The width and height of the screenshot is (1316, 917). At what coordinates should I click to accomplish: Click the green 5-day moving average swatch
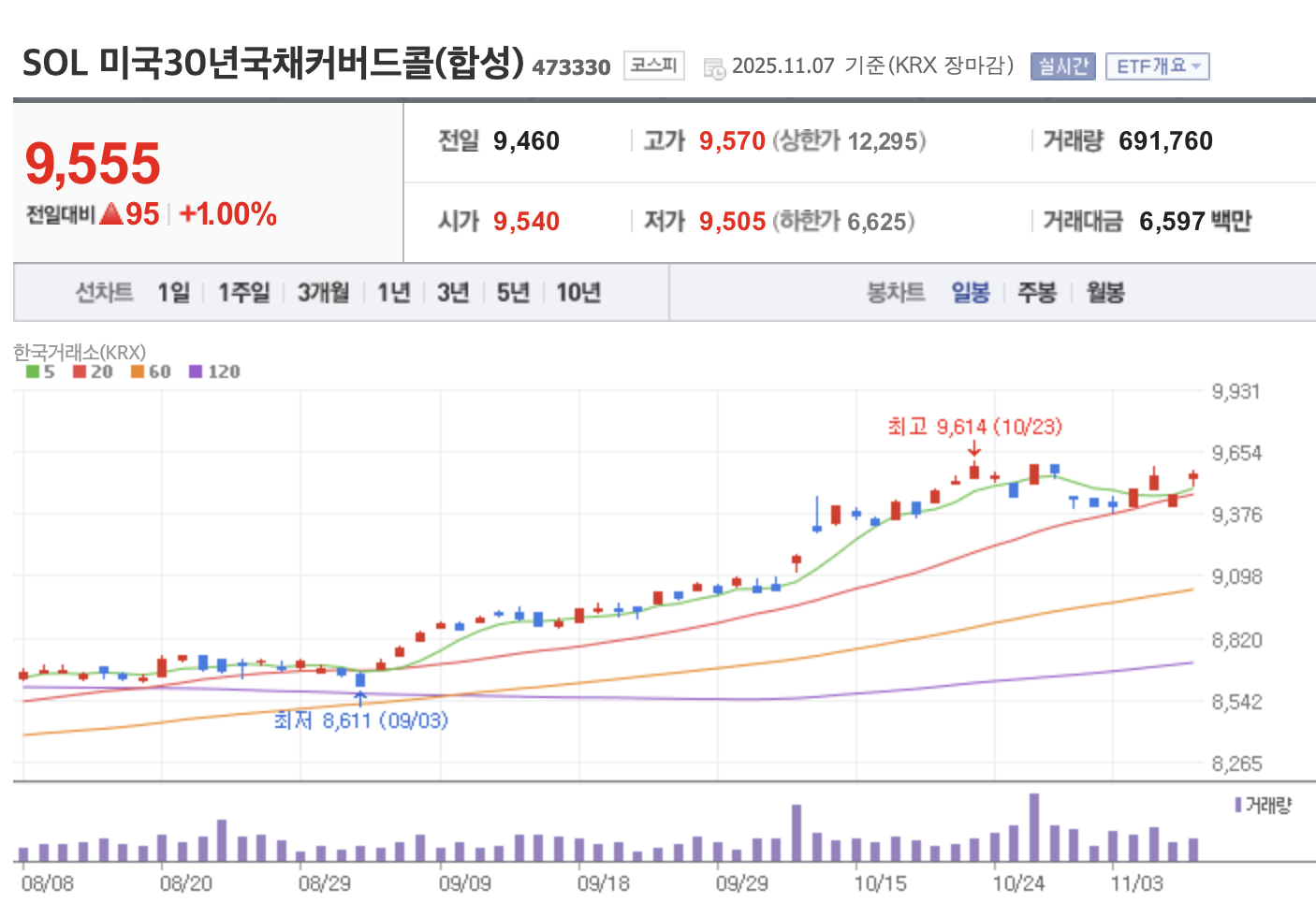pyautogui.click(x=33, y=371)
